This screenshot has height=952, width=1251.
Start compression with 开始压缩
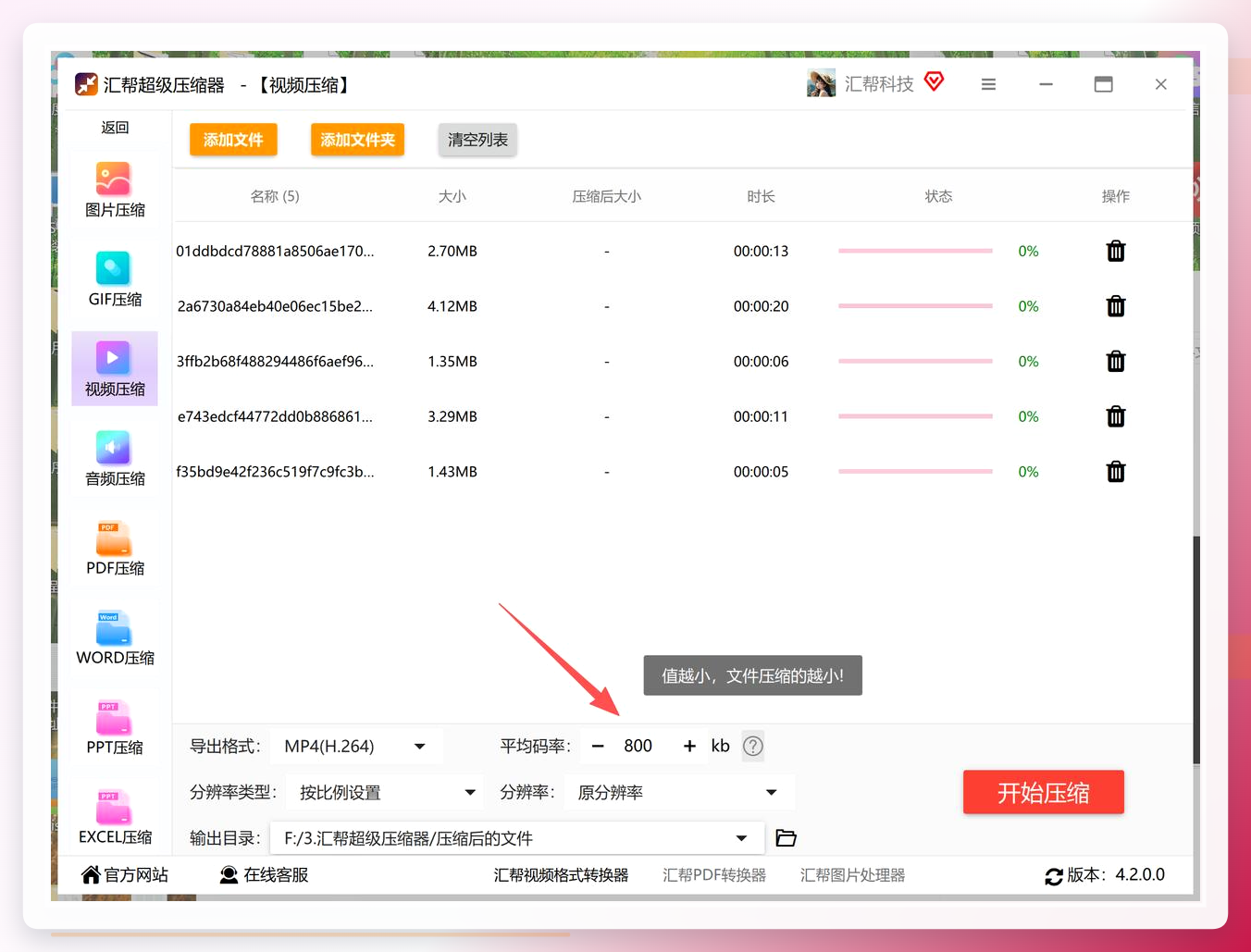1044,792
